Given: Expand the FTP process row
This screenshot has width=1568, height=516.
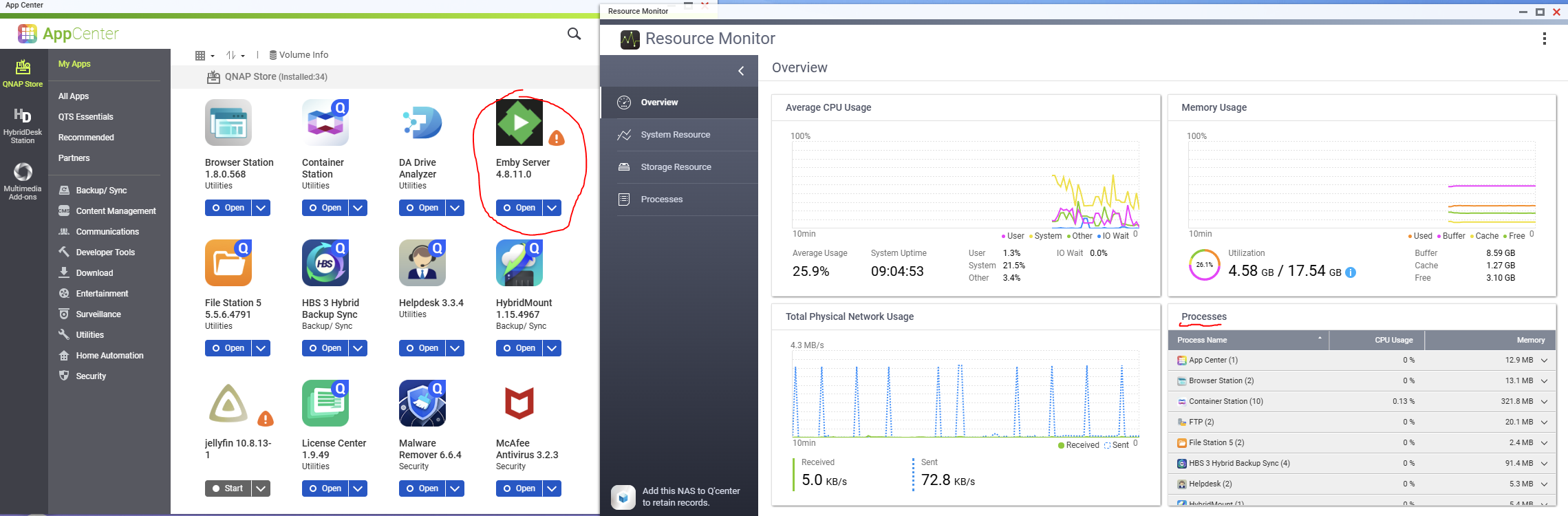Looking at the screenshot, I should pos(1545,422).
